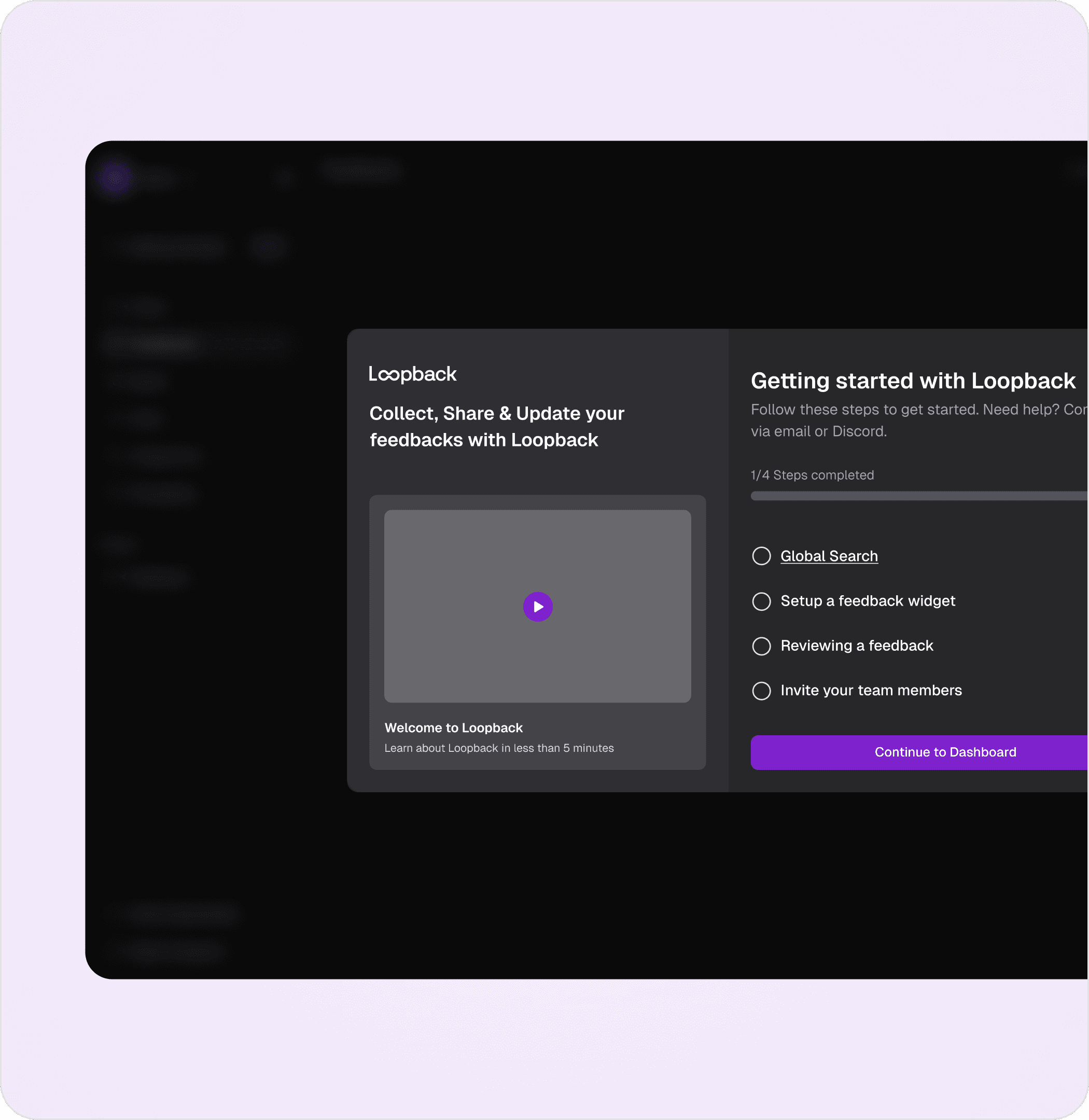Check the Setup a feedback widget circle
This screenshot has width=1089, height=1120.
761,601
